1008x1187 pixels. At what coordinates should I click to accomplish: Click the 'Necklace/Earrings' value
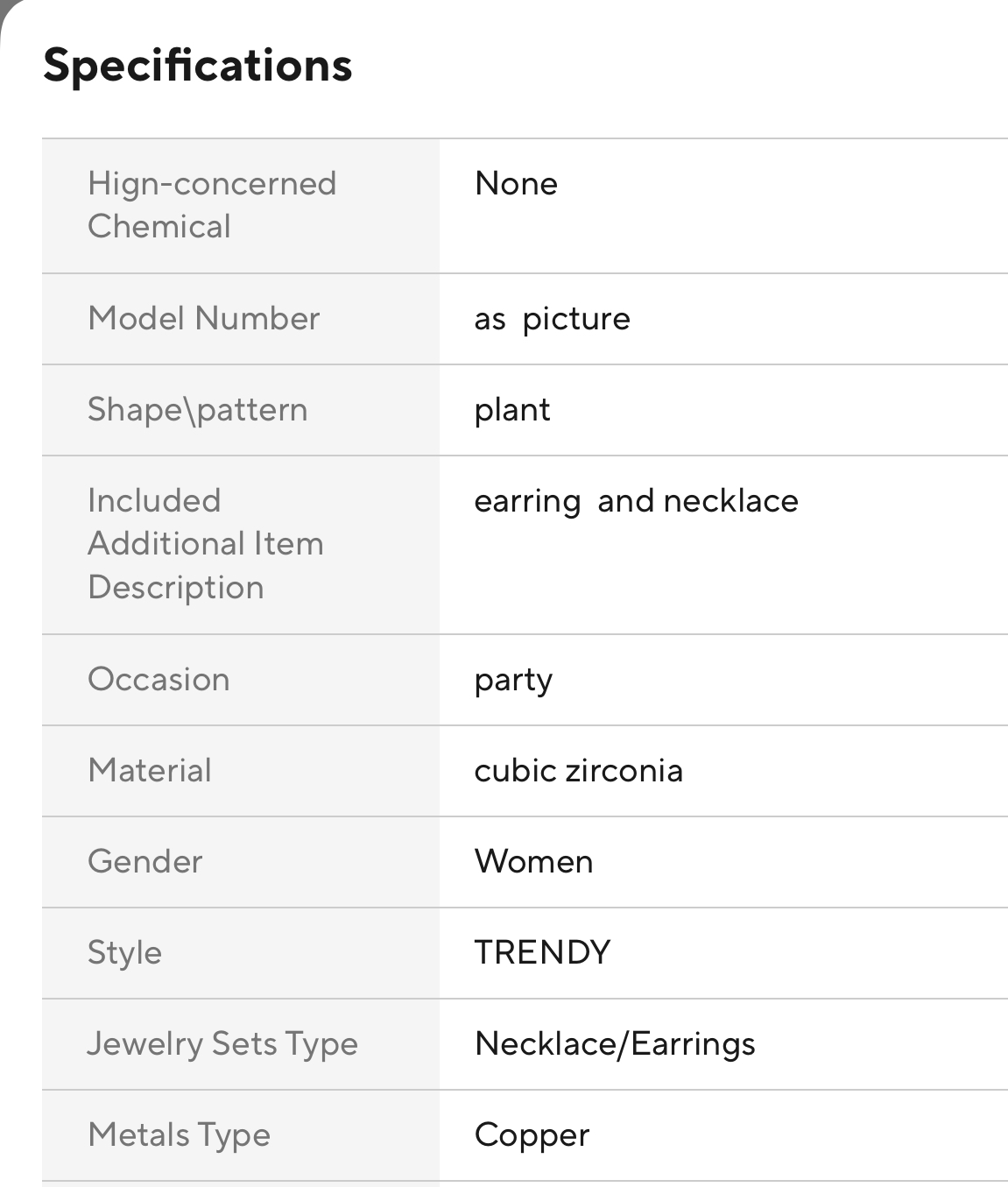615,1044
